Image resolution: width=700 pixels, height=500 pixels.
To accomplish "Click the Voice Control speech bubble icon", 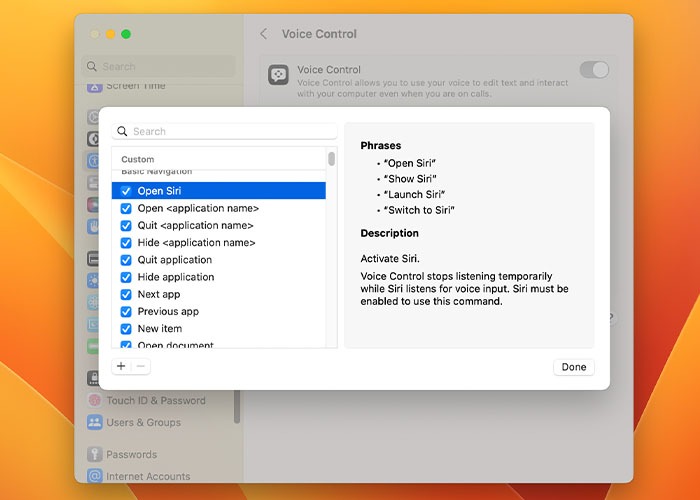I will pos(278,75).
